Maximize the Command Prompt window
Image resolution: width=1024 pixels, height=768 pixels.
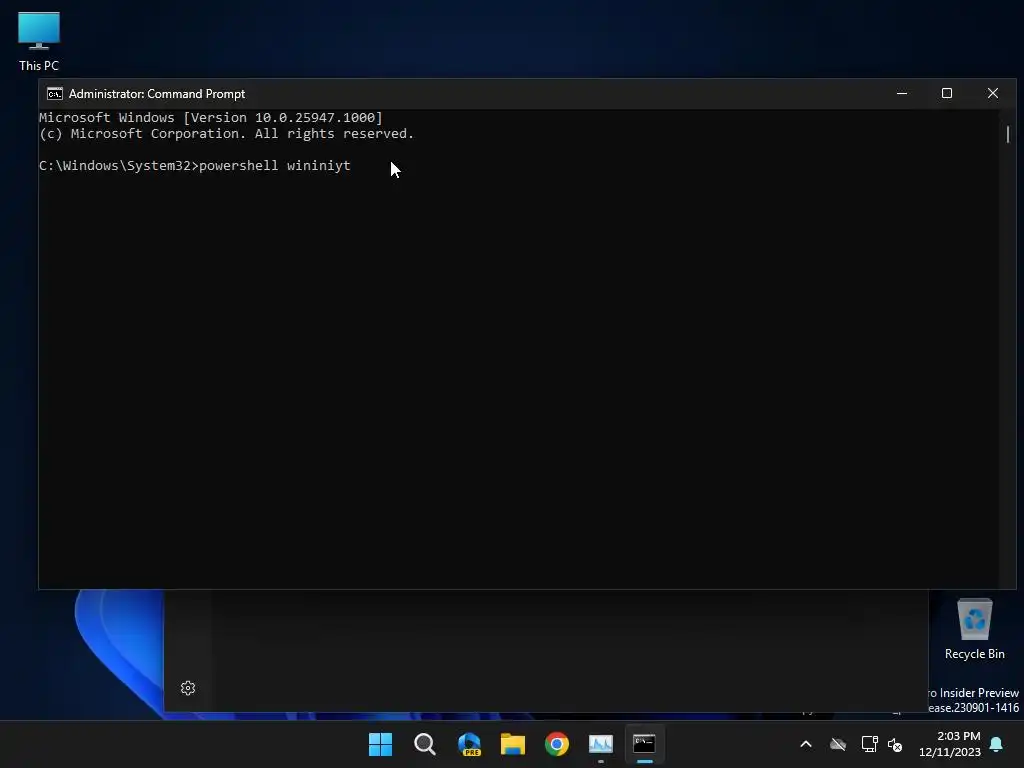click(x=947, y=93)
